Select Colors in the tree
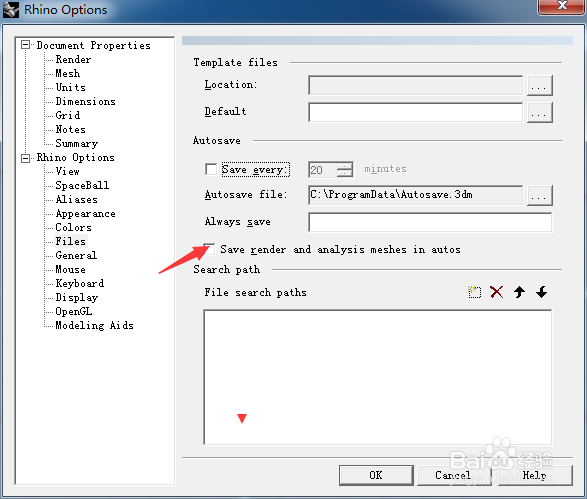This screenshot has height=499, width=587. click(x=73, y=228)
